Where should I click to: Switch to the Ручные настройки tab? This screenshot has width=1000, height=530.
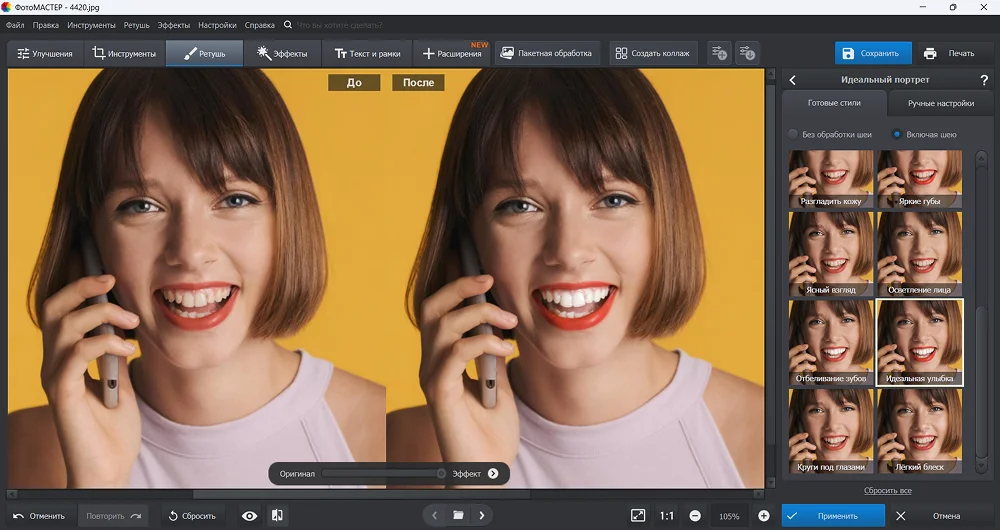(x=941, y=103)
